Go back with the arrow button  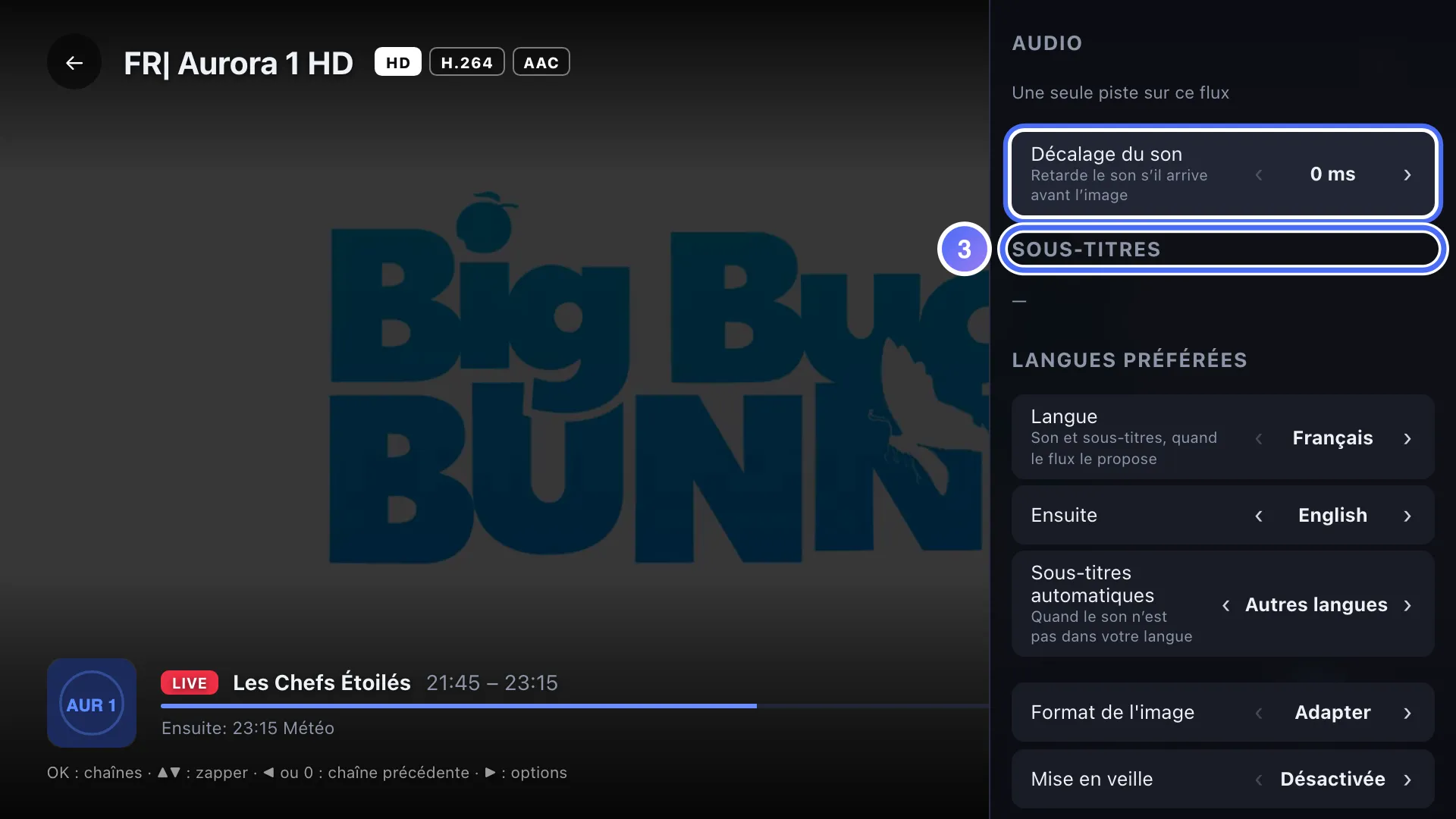74,62
